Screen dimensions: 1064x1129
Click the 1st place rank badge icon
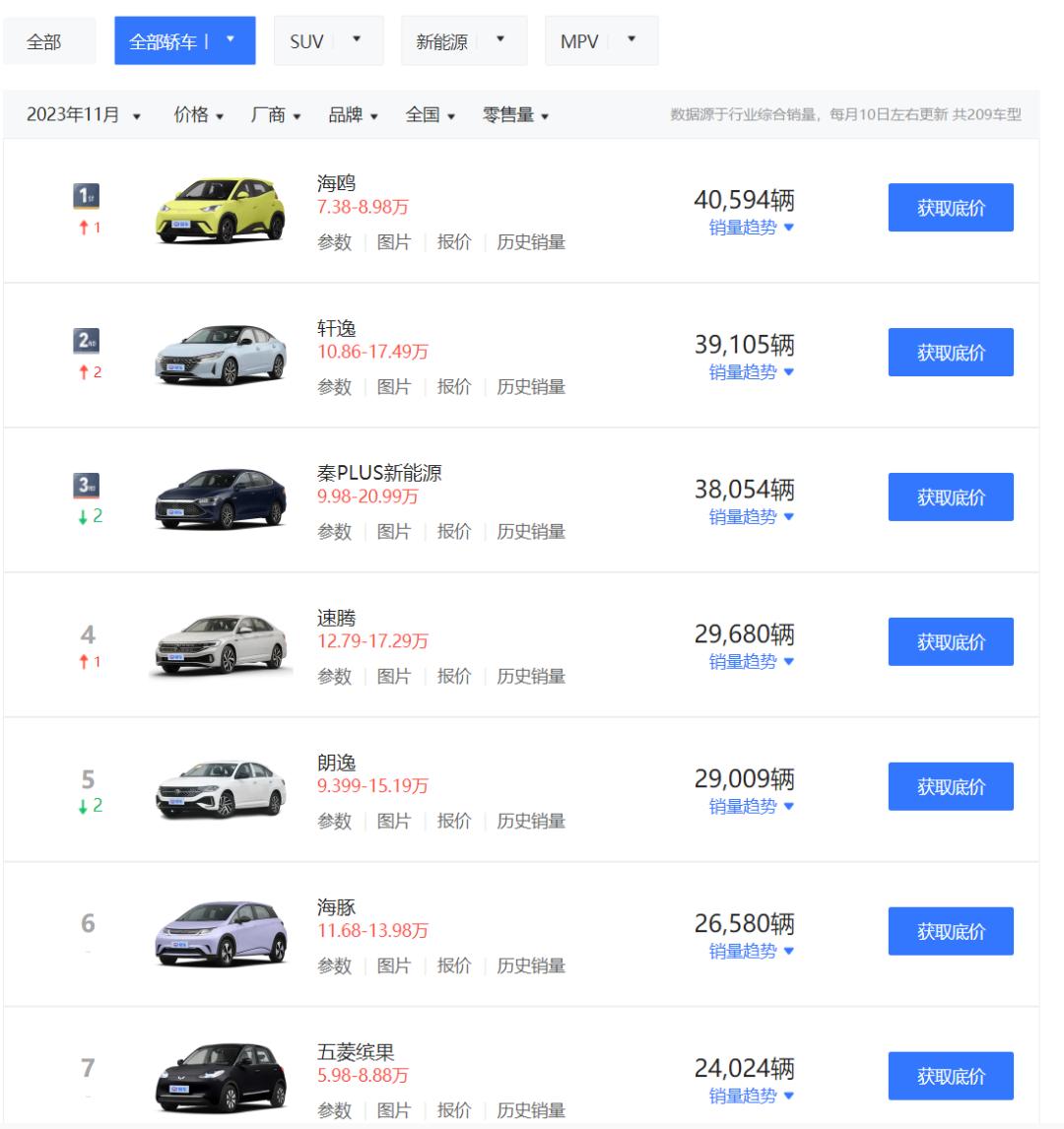click(x=87, y=197)
